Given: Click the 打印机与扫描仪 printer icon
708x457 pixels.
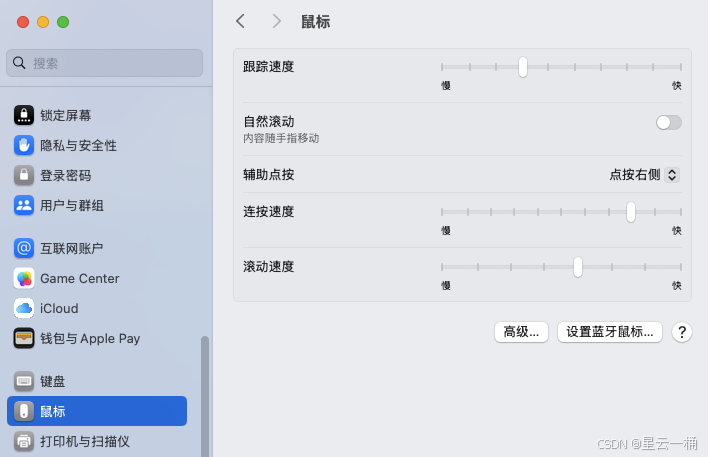Looking at the screenshot, I should 24,441.
